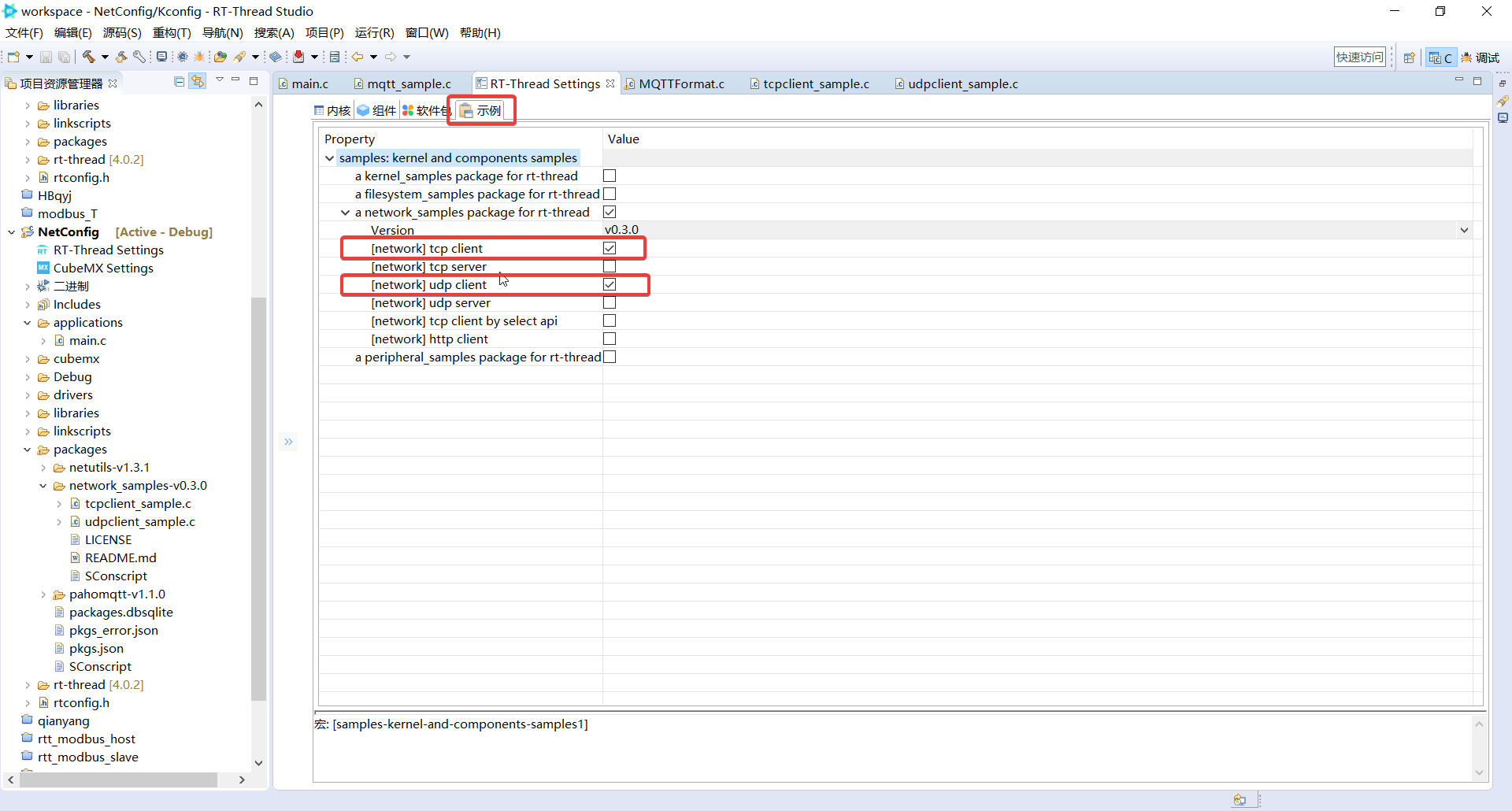Open the mqtt_sample.c editor tab
Viewport: 1512px width, 811px height.
[x=402, y=83]
